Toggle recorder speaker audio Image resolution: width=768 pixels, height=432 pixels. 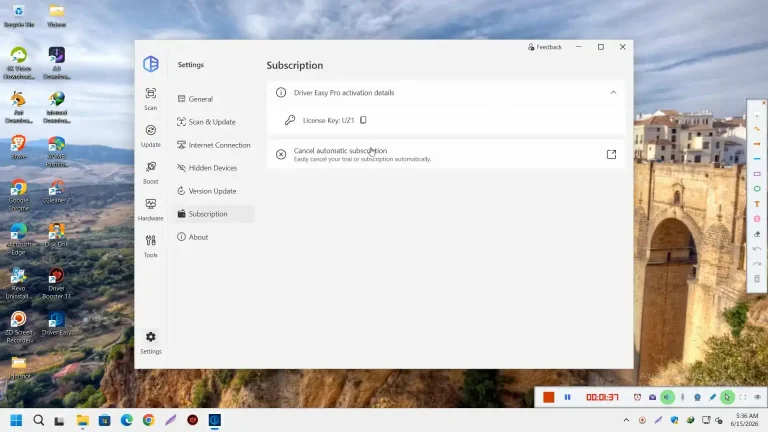point(667,397)
